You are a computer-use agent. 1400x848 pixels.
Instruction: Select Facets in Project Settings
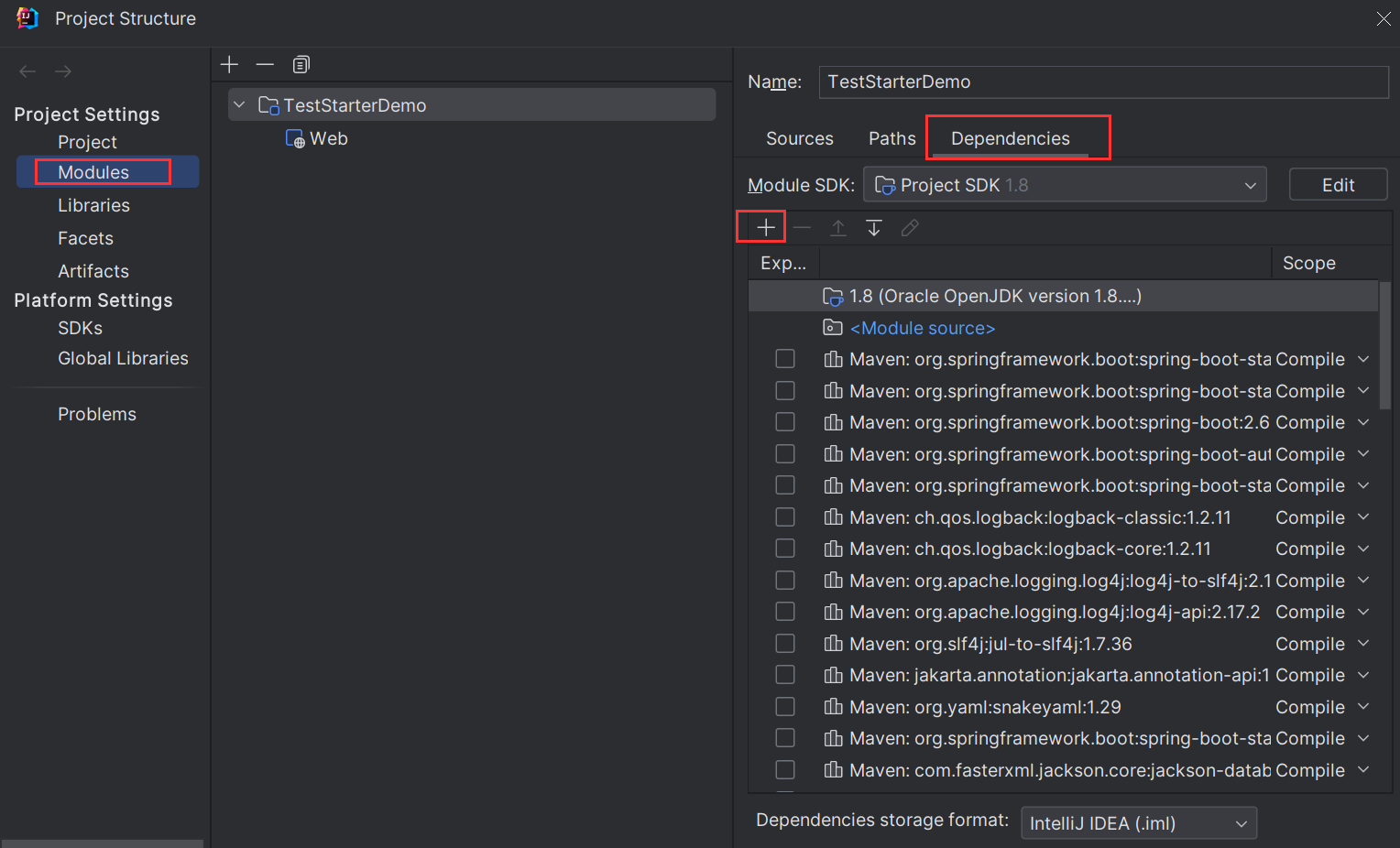(85, 238)
